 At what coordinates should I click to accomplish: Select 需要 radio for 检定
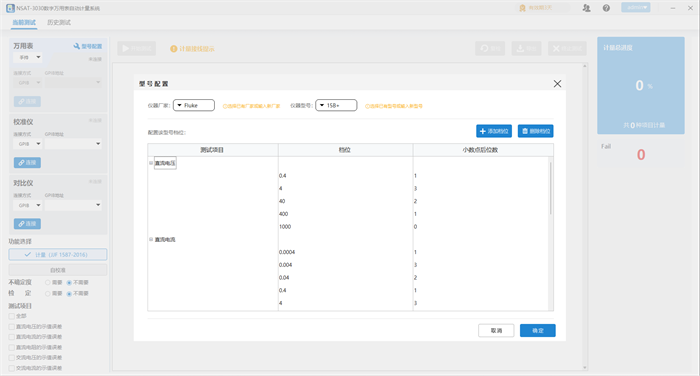[x=47, y=293]
